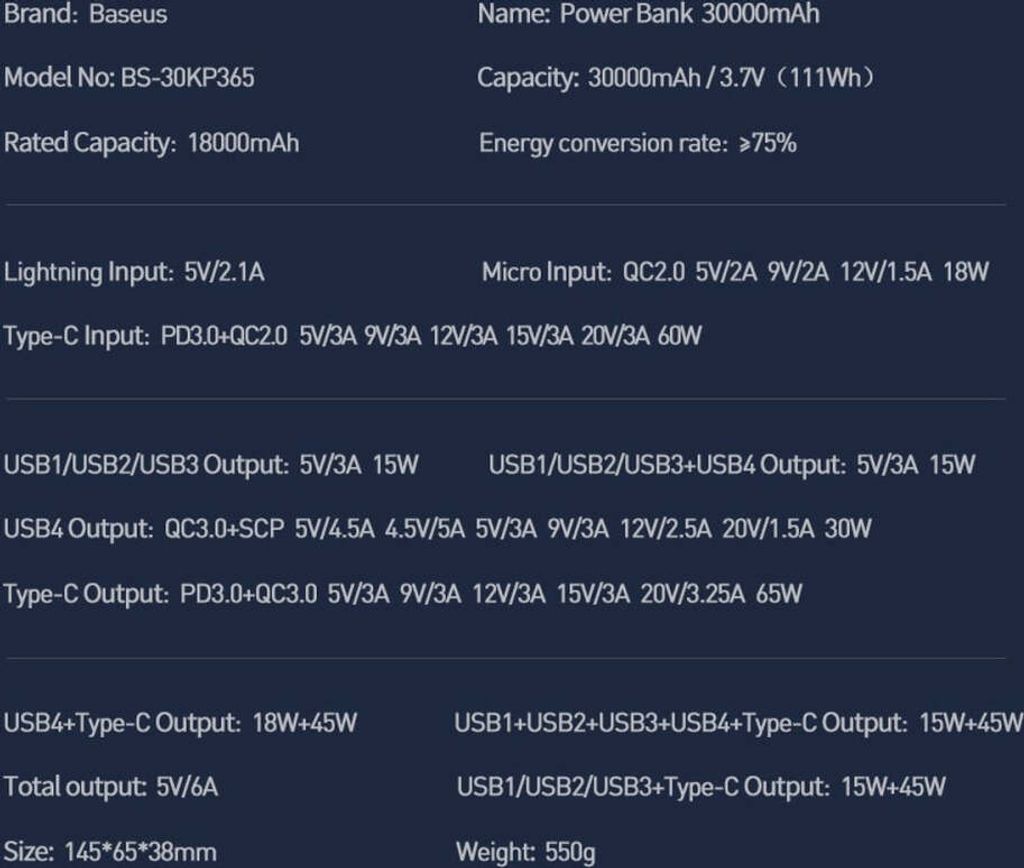Click the Lightning Input 5V/2.1A text
1024x868 pixels.
[x=134, y=272]
